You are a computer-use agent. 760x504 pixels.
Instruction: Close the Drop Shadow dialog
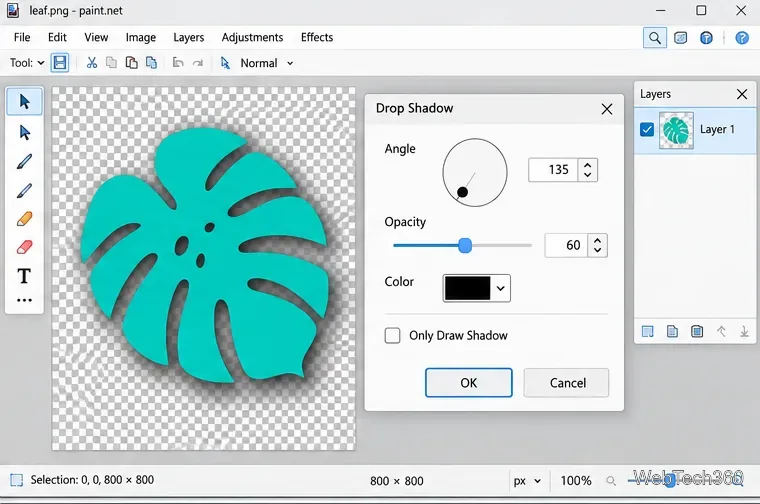click(x=607, y=109)
